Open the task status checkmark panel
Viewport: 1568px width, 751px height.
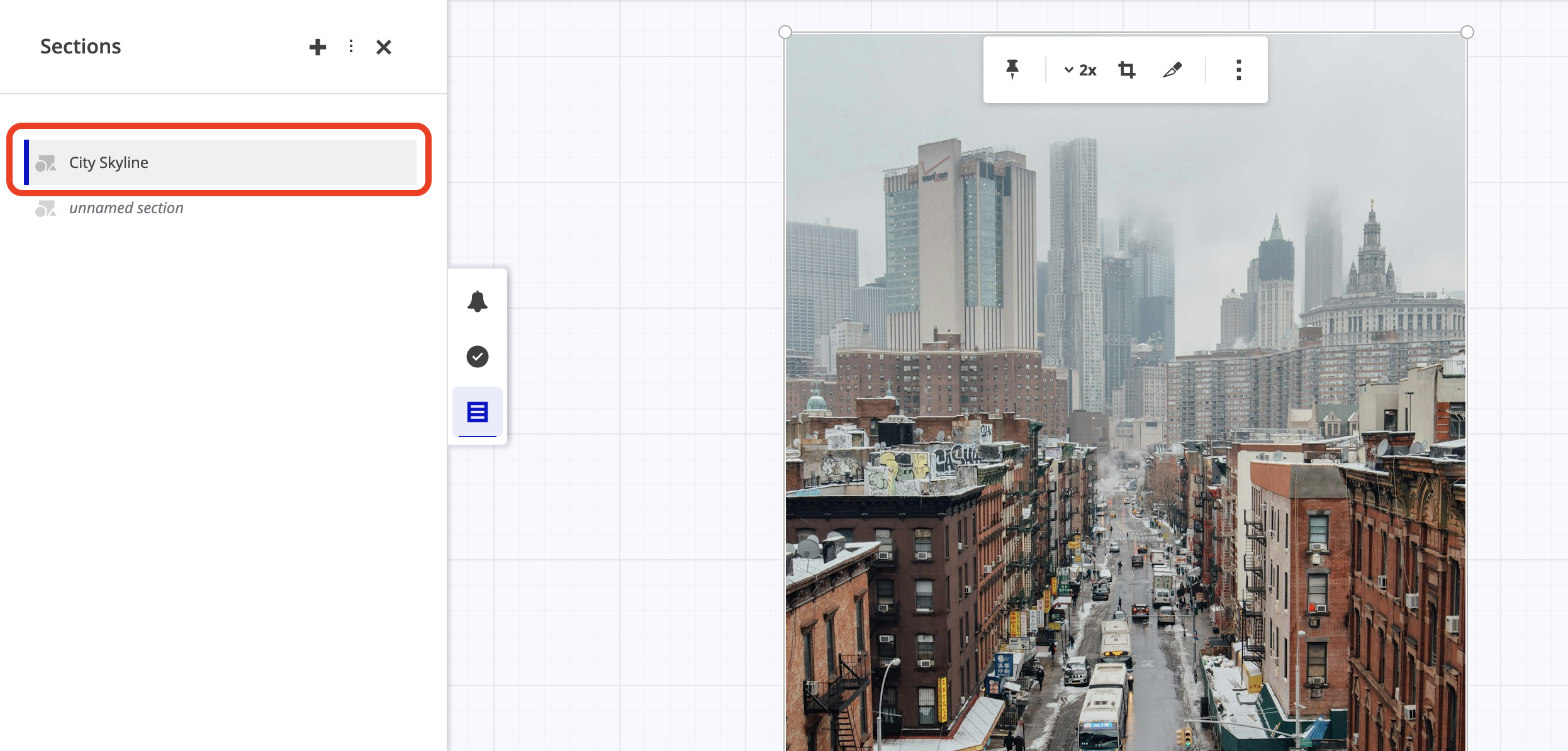[x=478, y=357]
